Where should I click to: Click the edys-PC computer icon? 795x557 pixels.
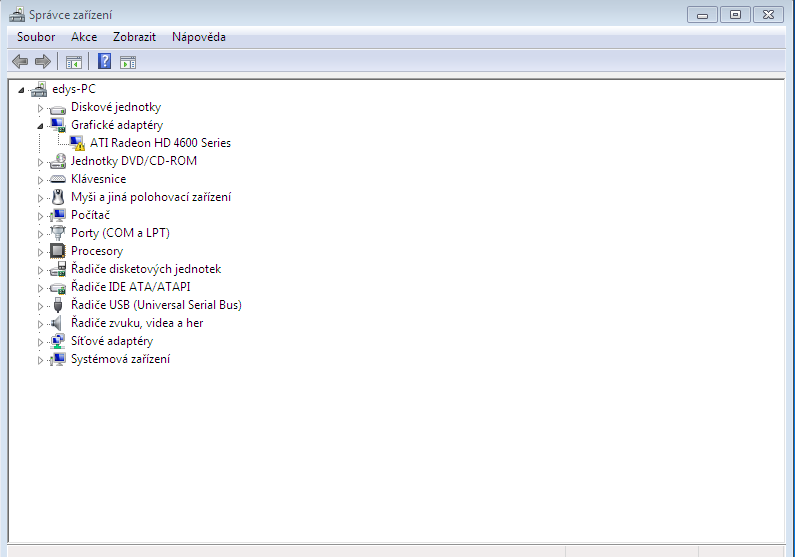pos(39,89)
